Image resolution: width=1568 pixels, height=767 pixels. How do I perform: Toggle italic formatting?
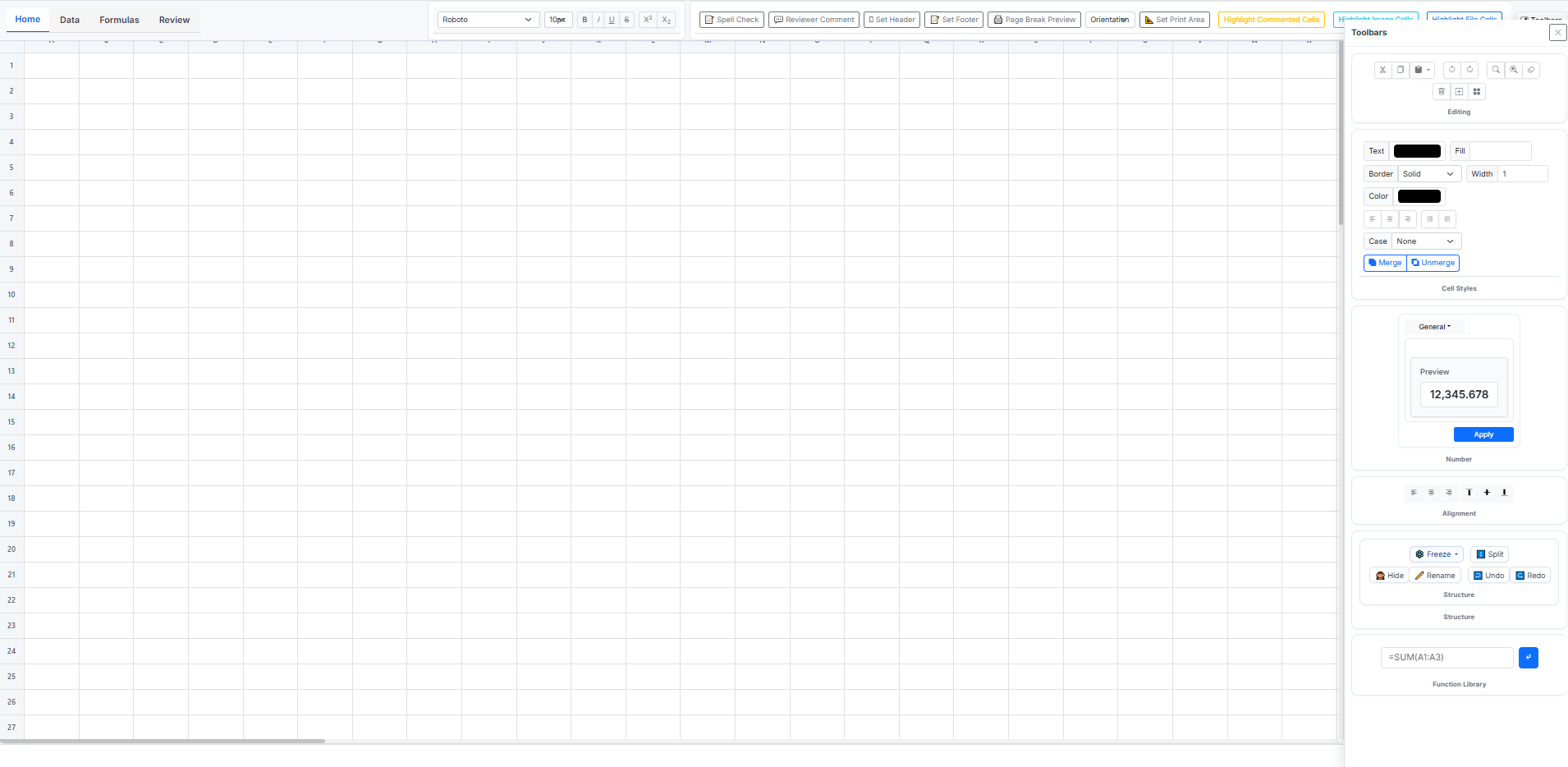point(598,20)
